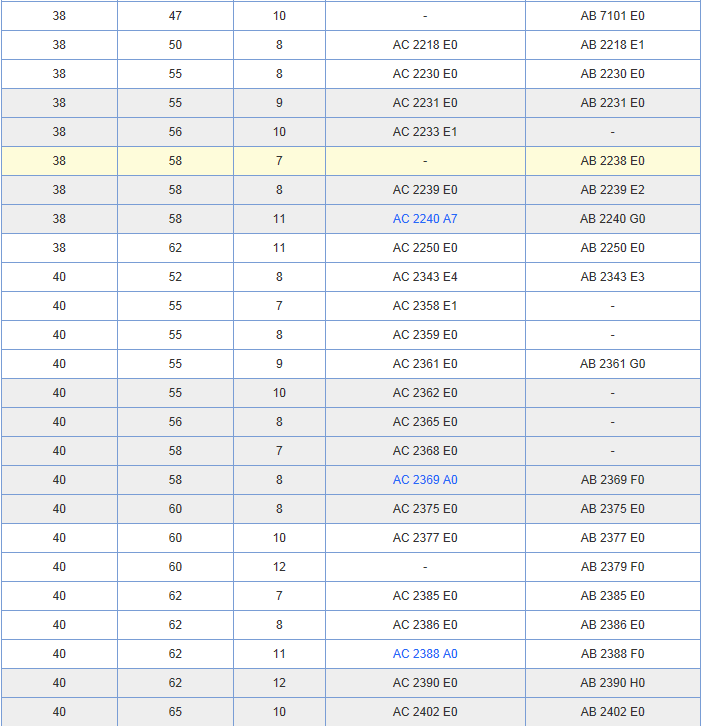Click the AC 2230 E0 cell
The height and width of the screenshot is (726, 702).
click(425, 74)
